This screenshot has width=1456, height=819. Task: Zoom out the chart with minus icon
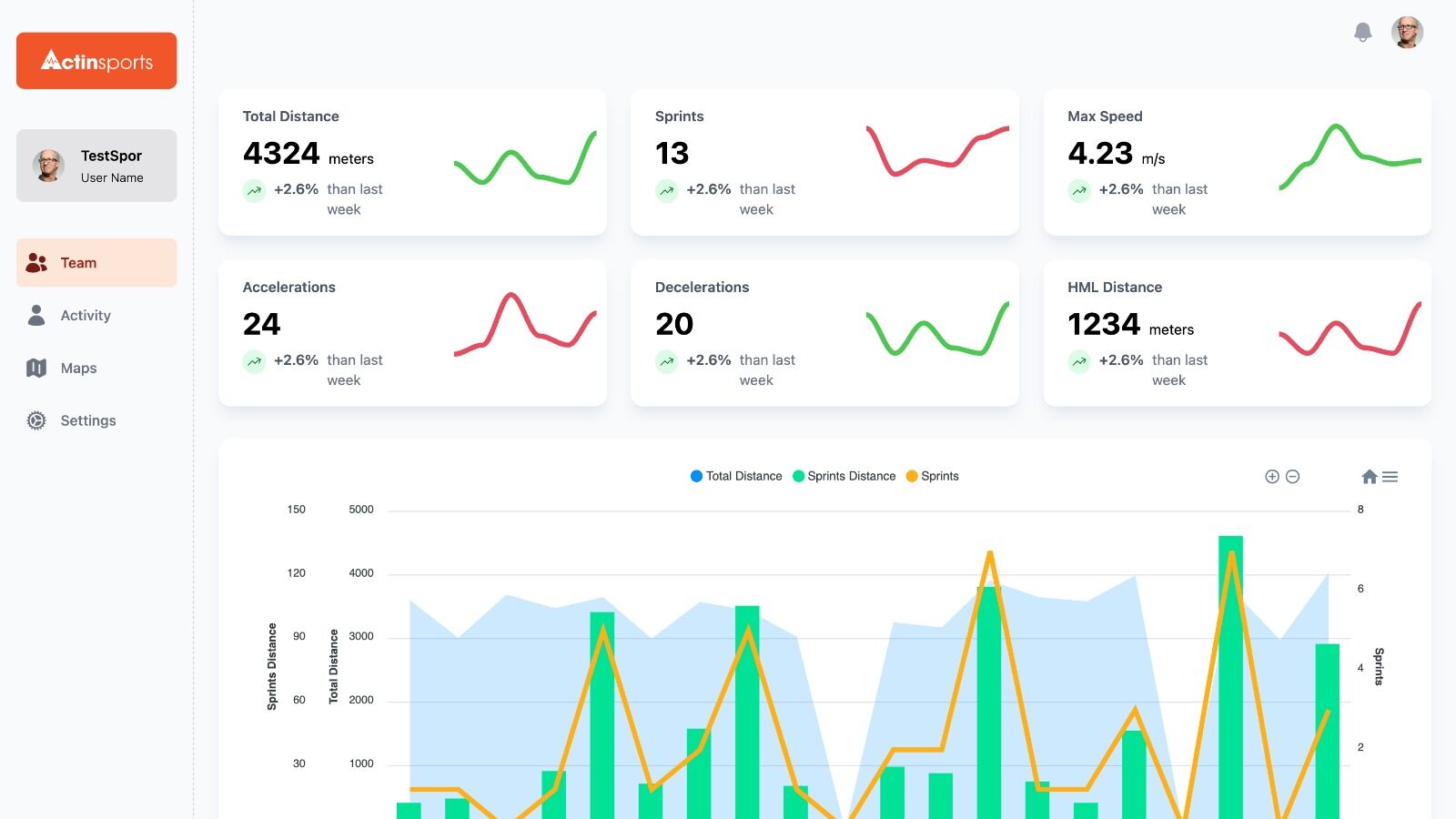point(1292,477)
